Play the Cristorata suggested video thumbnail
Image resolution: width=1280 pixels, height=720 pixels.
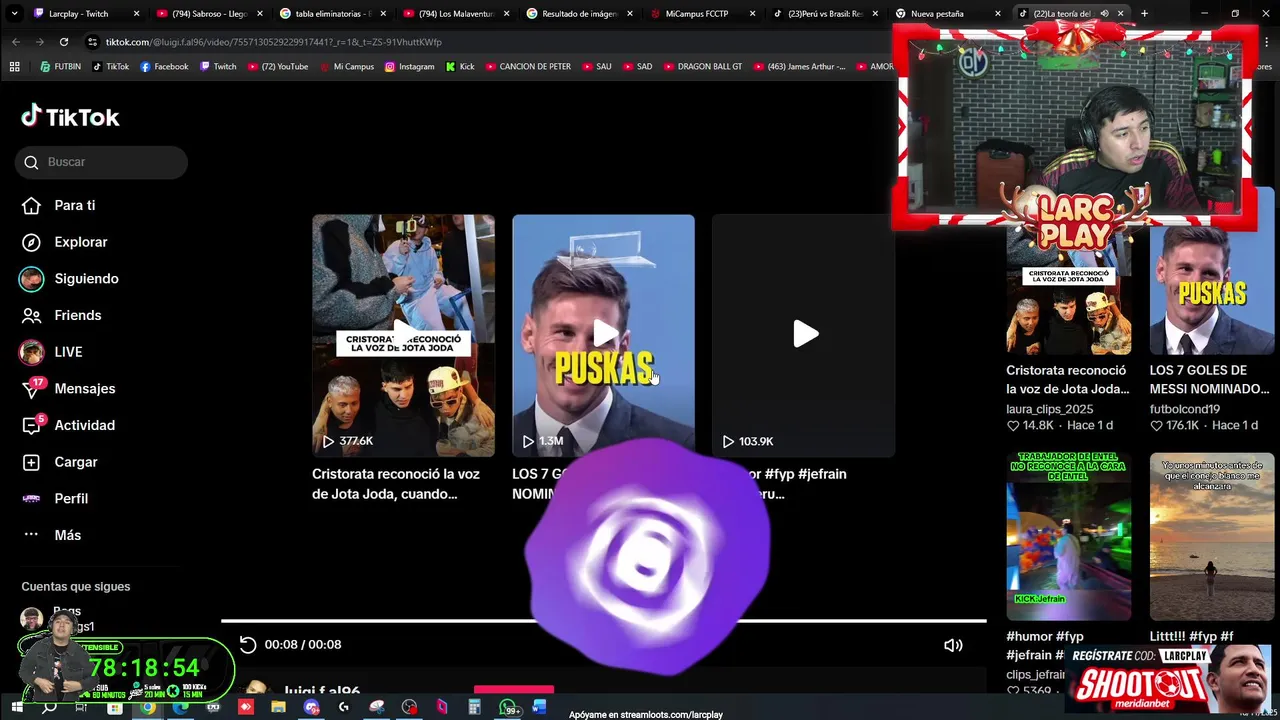[x=403, y=335]
